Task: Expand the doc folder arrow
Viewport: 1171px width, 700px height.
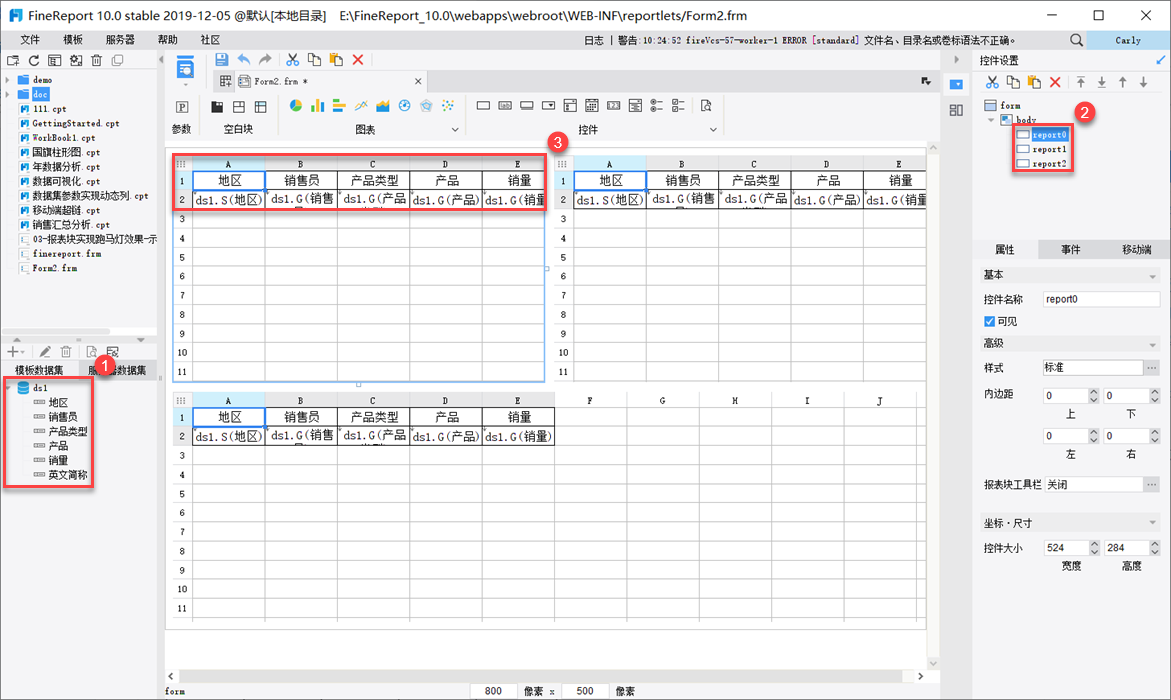Action: point(7,94)
